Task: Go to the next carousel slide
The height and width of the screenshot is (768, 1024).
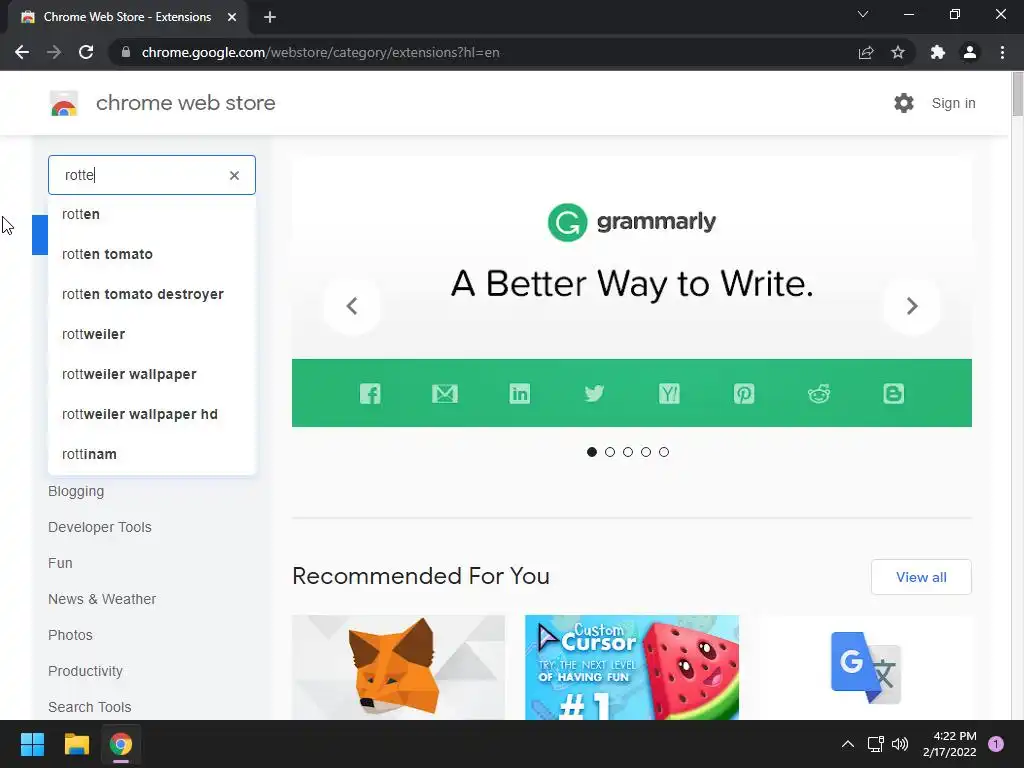Action: pyautogui.click(x=912, y=306)
